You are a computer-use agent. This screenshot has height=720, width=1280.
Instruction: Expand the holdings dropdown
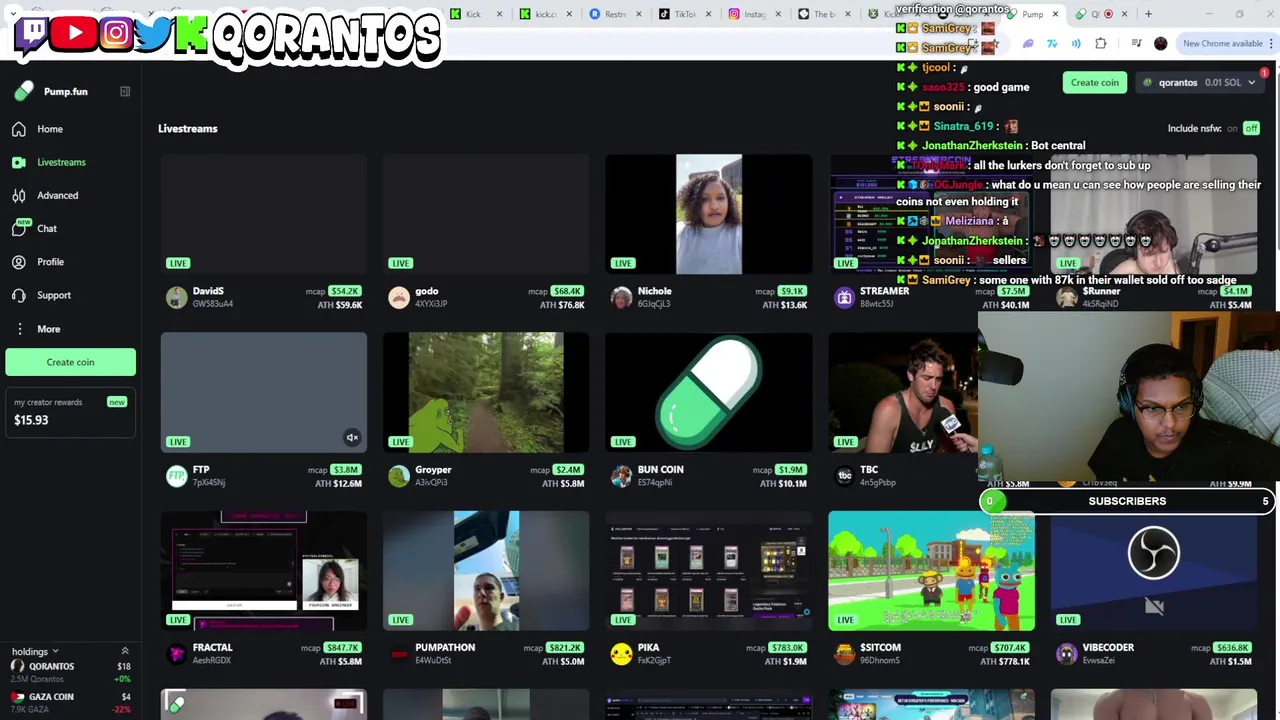[x=36, y=651]
